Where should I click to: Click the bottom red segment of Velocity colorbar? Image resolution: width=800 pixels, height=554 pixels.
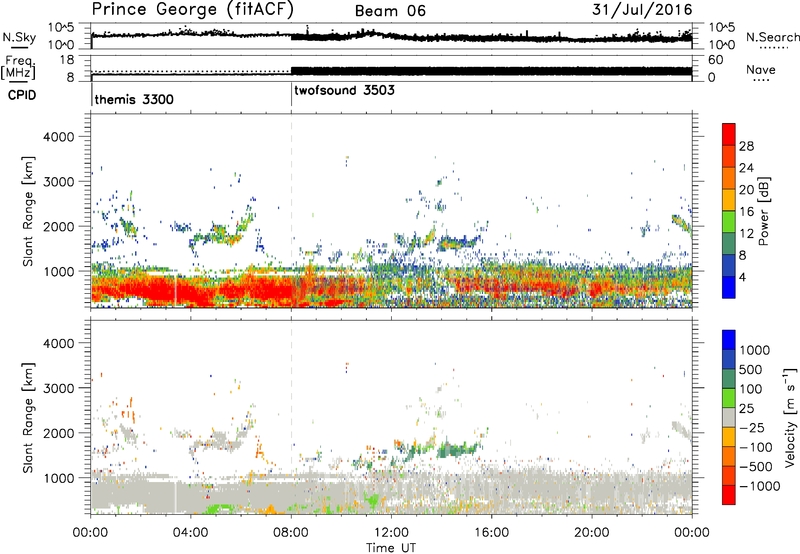point(729,495)
